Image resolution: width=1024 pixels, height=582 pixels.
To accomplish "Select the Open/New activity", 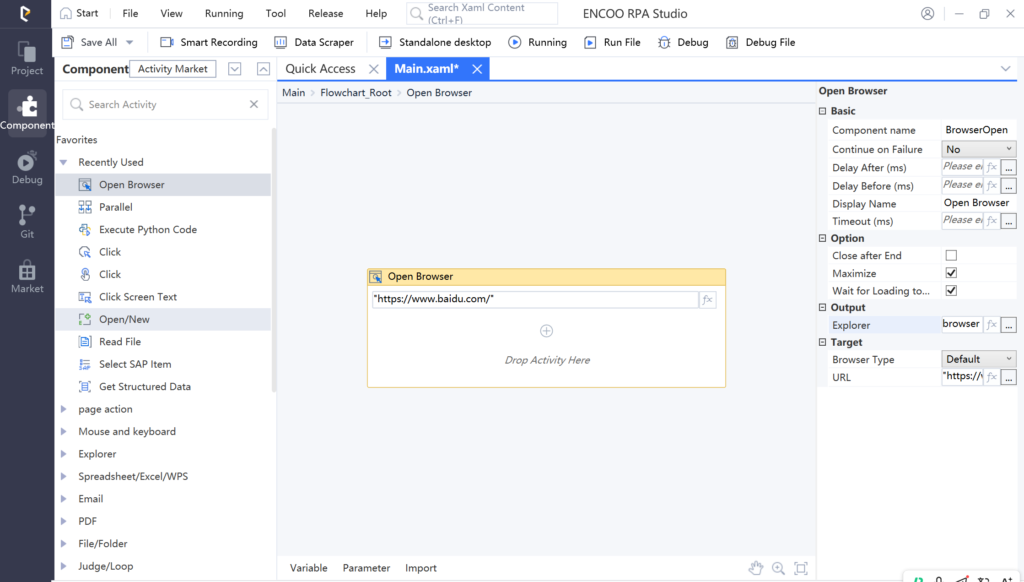I will pos(163,319).
